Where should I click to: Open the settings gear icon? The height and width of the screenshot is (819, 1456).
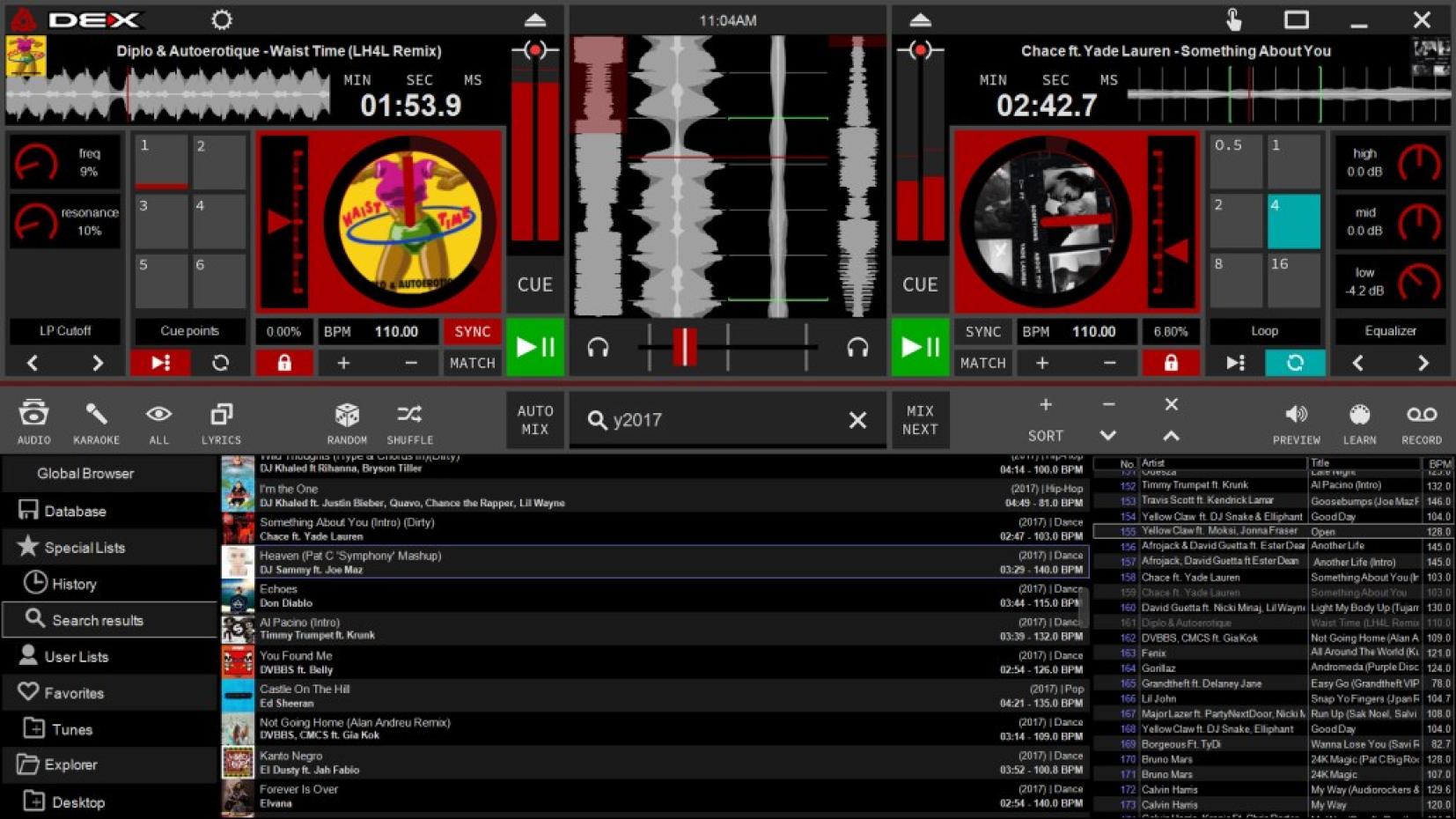pos(222,19)
